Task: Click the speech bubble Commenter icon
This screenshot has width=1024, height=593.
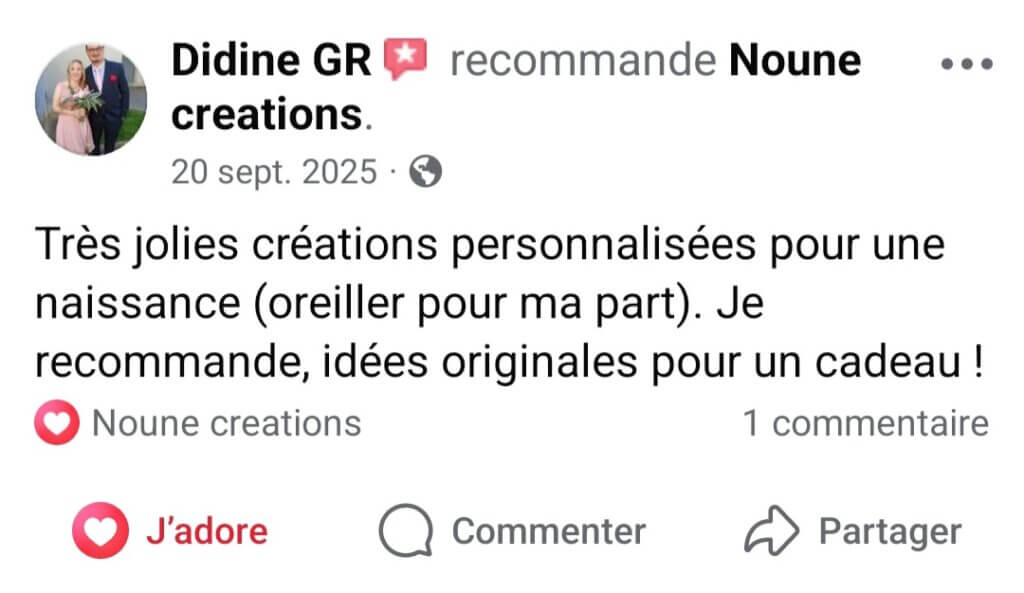Action: point(405,529)
